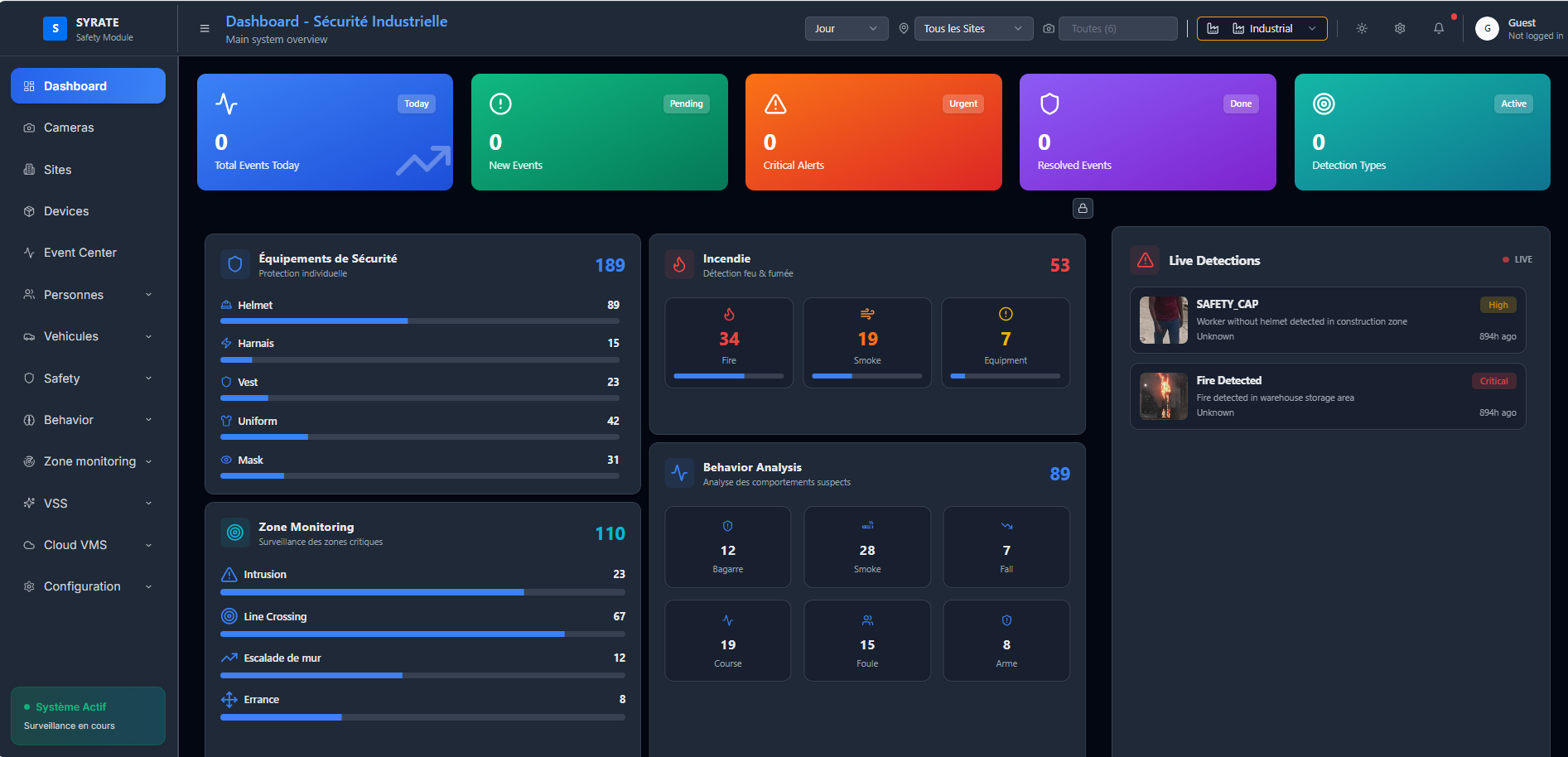Click the Guest avatar icon
1568x757 pixels.
(x=1487, y=28)
